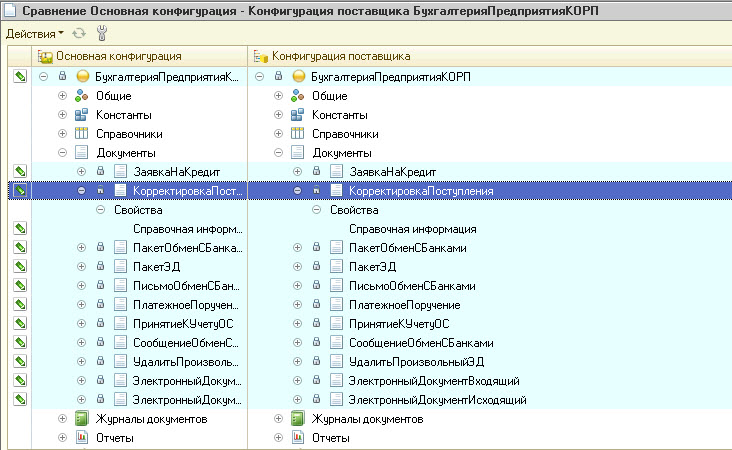The image size is (732, 450).
Task: Open the Действия dropdown menu
Action: (35, 34)
